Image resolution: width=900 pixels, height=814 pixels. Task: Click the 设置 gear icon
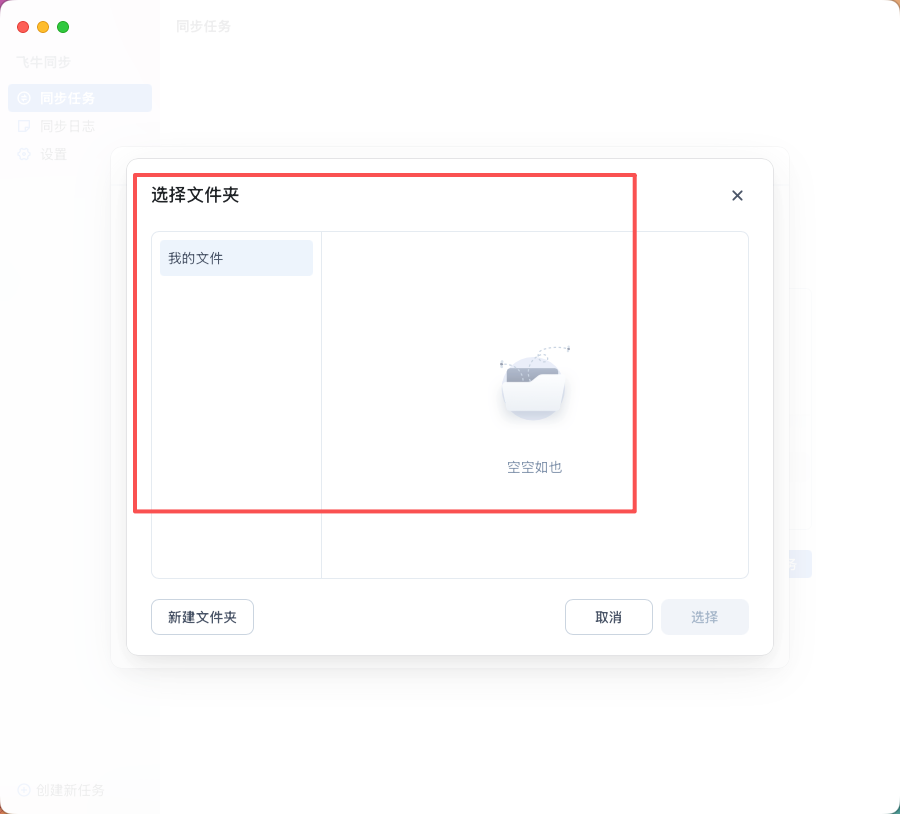[x=24, y=154]
